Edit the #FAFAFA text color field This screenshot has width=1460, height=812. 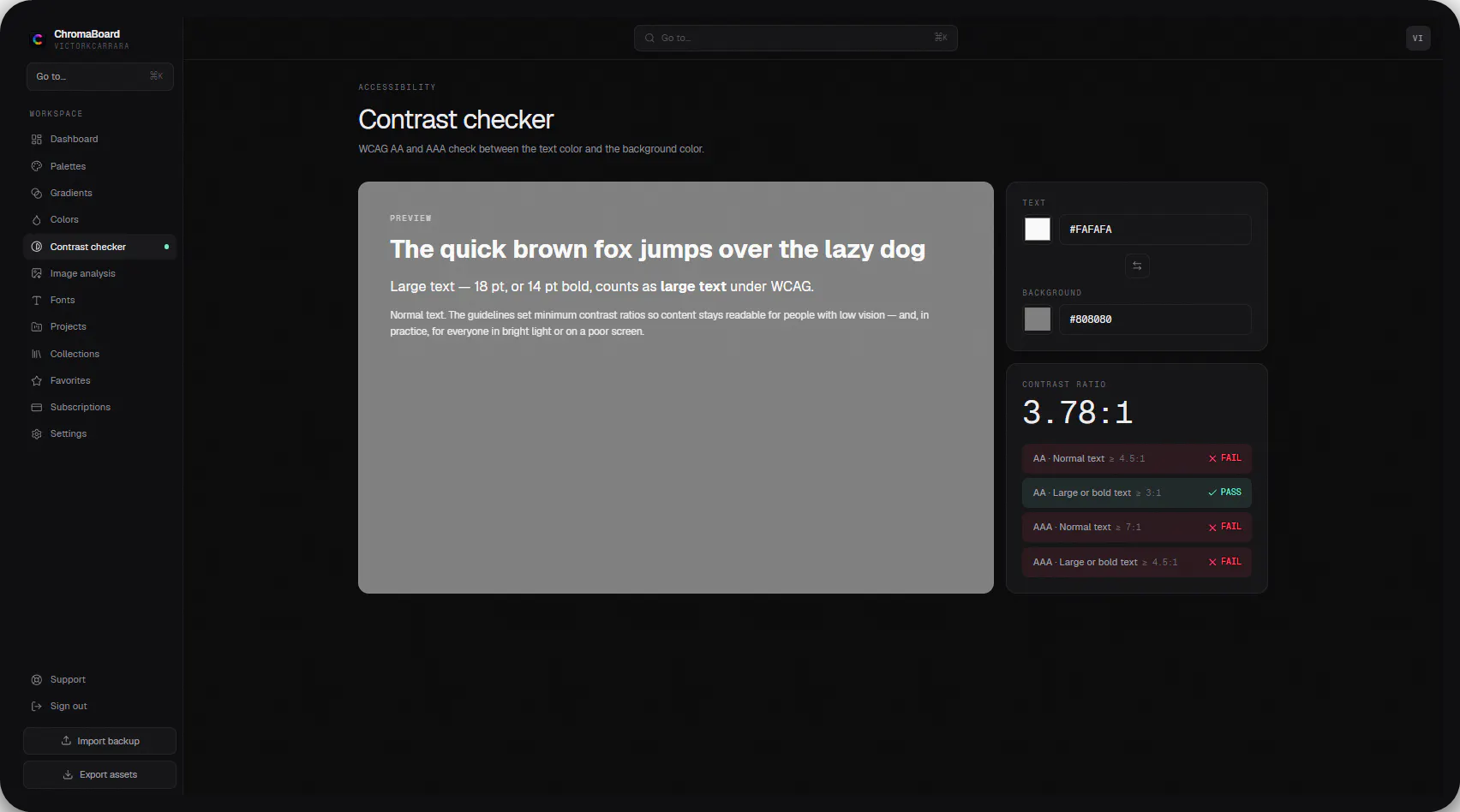pos(1155,230)
